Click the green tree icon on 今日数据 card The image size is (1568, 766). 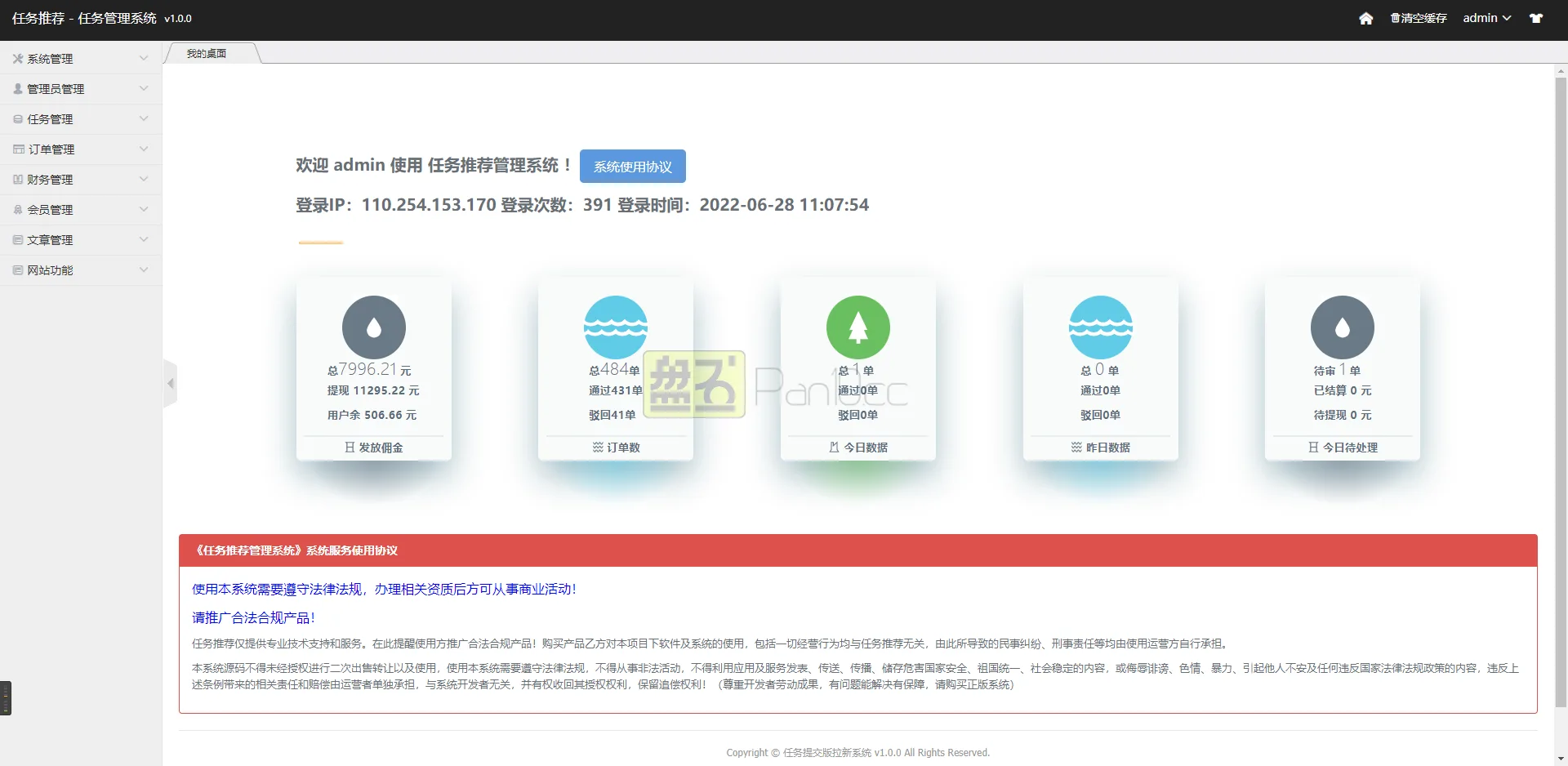click(858, 327)
